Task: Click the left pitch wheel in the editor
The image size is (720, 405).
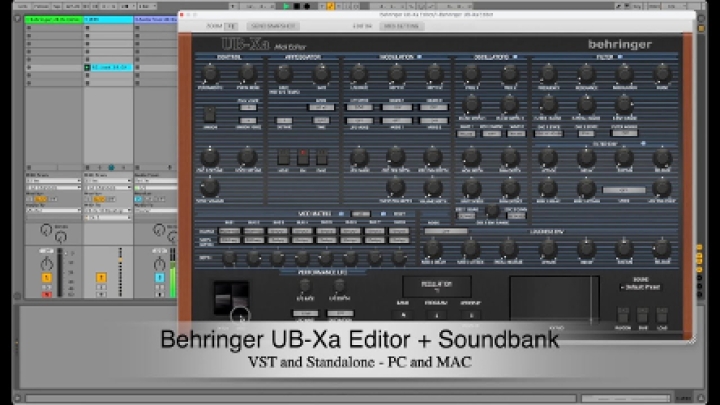Action: click(223, 299)
